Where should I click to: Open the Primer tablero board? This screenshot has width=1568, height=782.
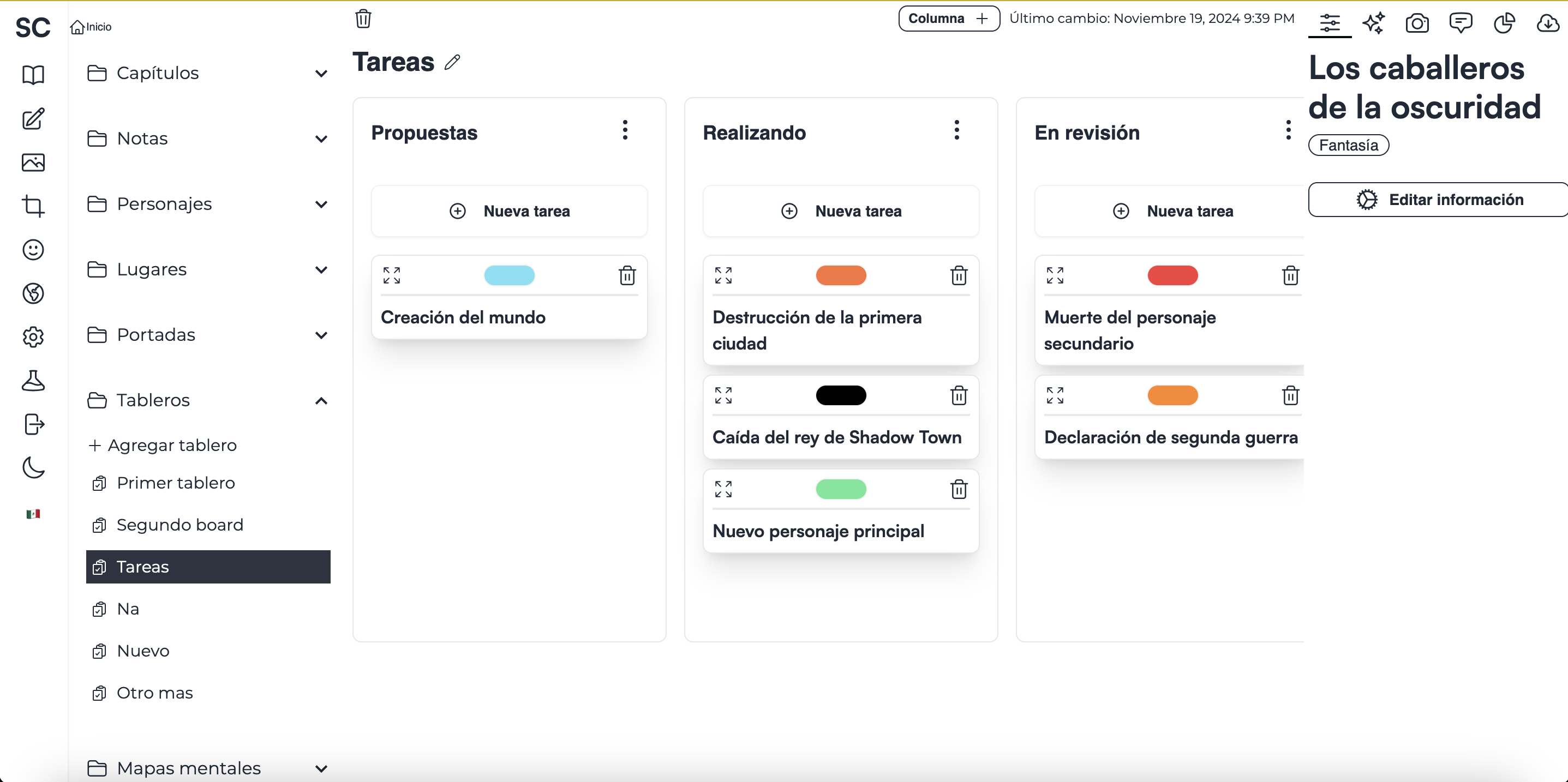208,483
